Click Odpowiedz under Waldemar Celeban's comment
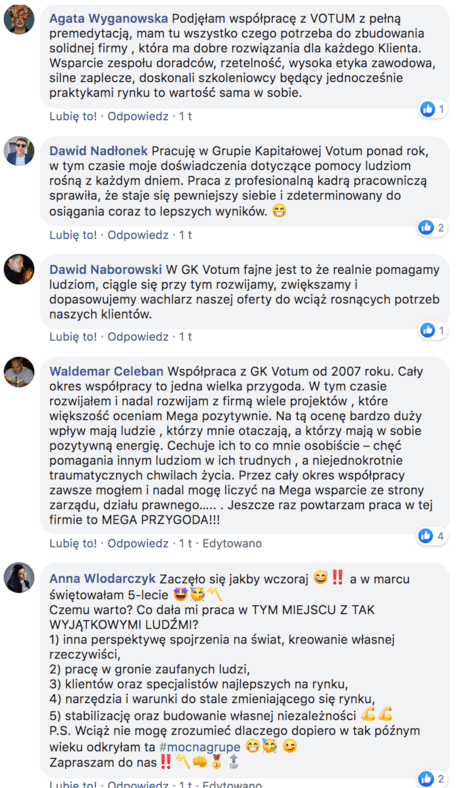The height and width of the screenshot is (788, 460). coord(138,543)
